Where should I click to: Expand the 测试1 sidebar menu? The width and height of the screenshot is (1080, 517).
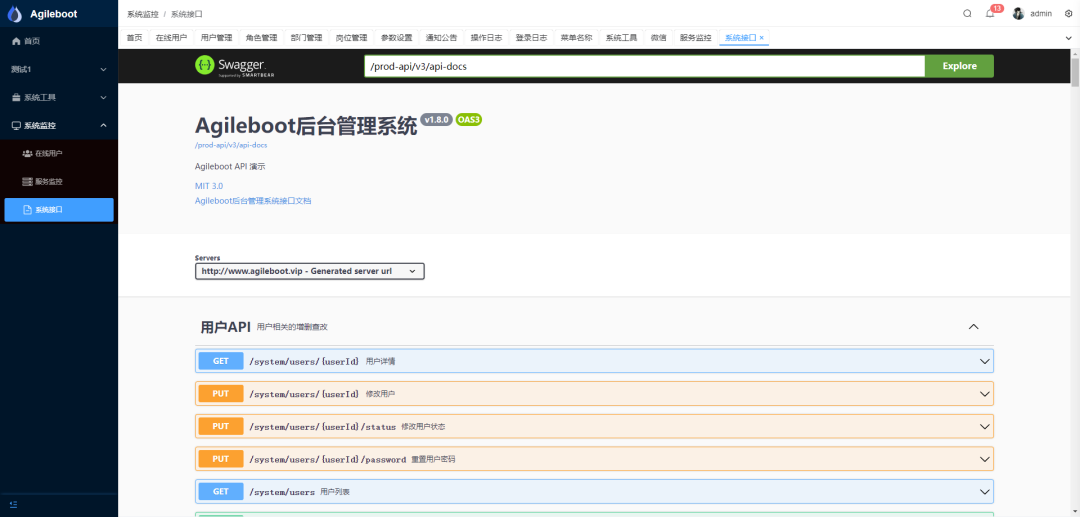coord(58,70)
